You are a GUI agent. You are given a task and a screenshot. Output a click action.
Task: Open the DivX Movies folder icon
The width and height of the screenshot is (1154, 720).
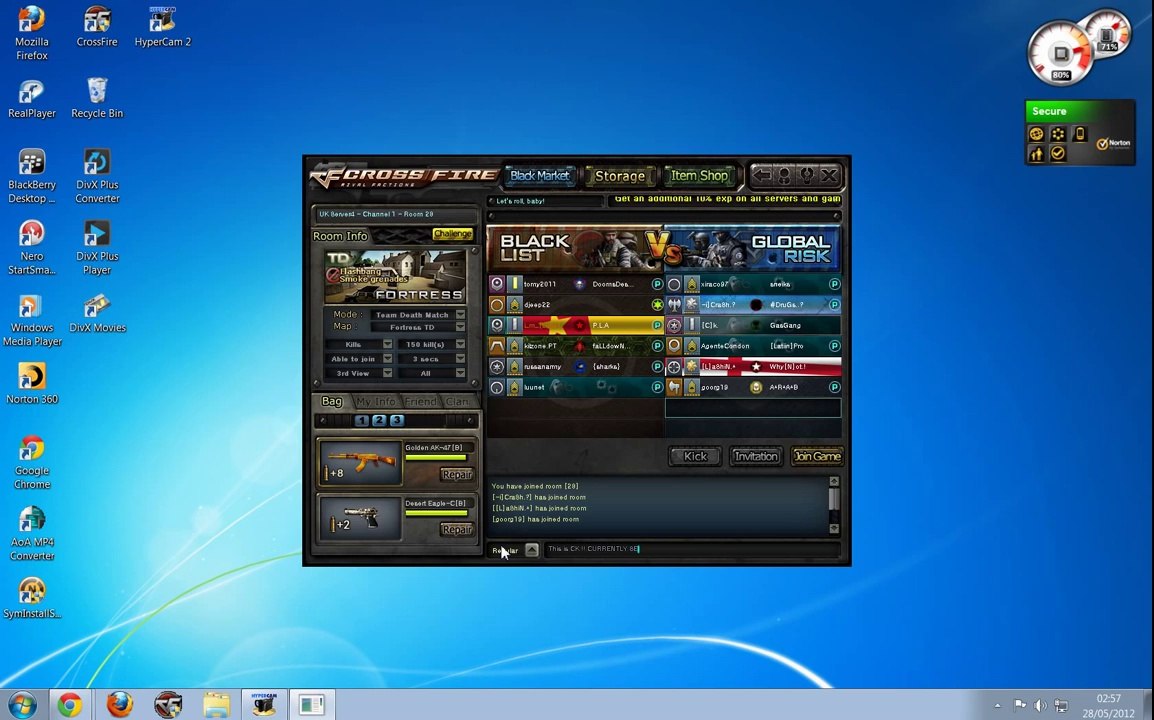(x=97, y=314)
